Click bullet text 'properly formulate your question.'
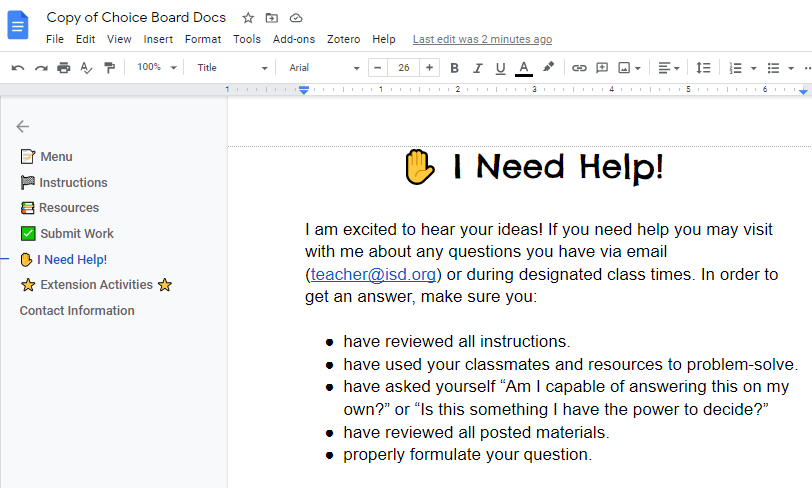The image size is (812, 488). 468,454
